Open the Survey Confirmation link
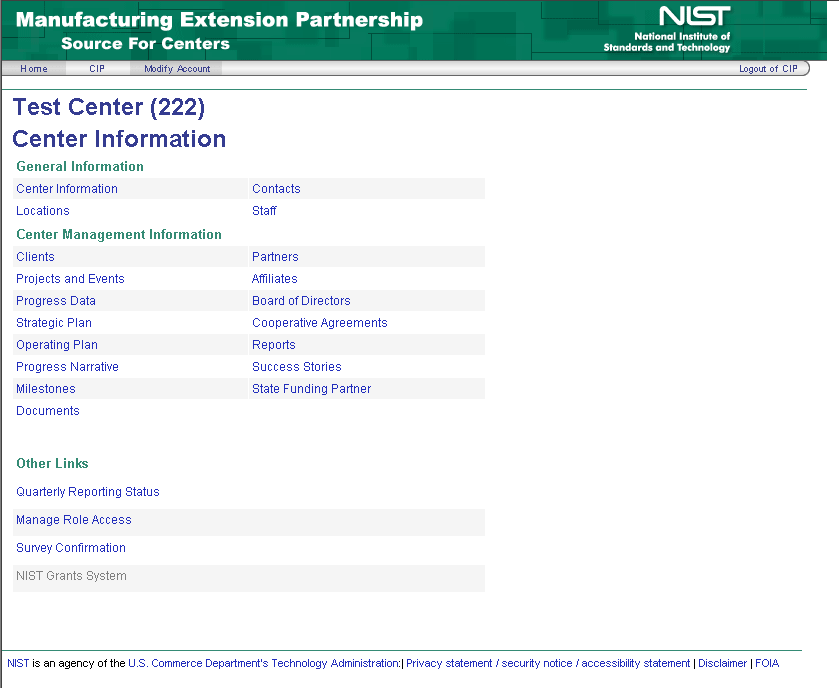Viewport: 839px width, 688px height. pyautogui.click(x=71, y=548)
